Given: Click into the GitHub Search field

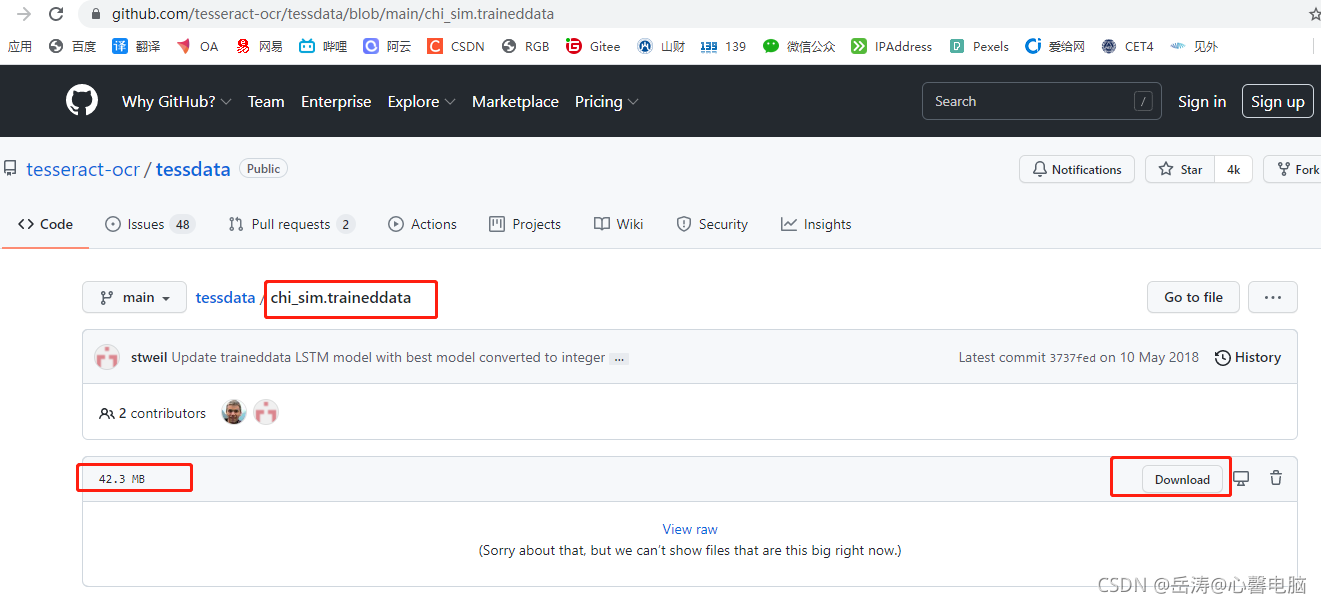Looking at the screenshot, I should pos(1041,101).
